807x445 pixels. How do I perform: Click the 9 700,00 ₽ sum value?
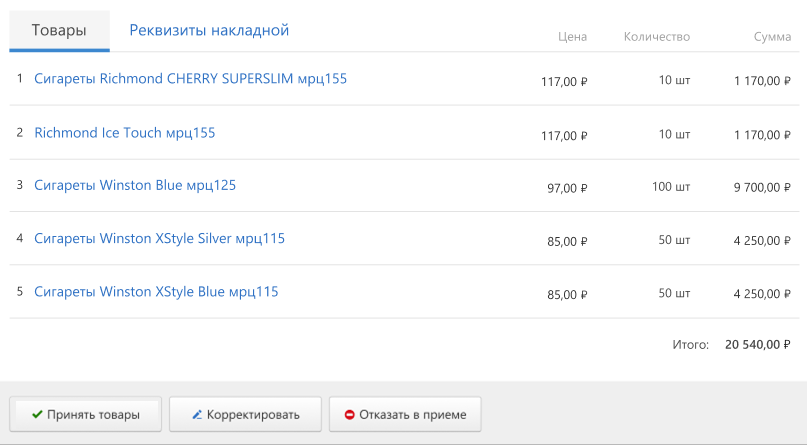click(762, 187)
